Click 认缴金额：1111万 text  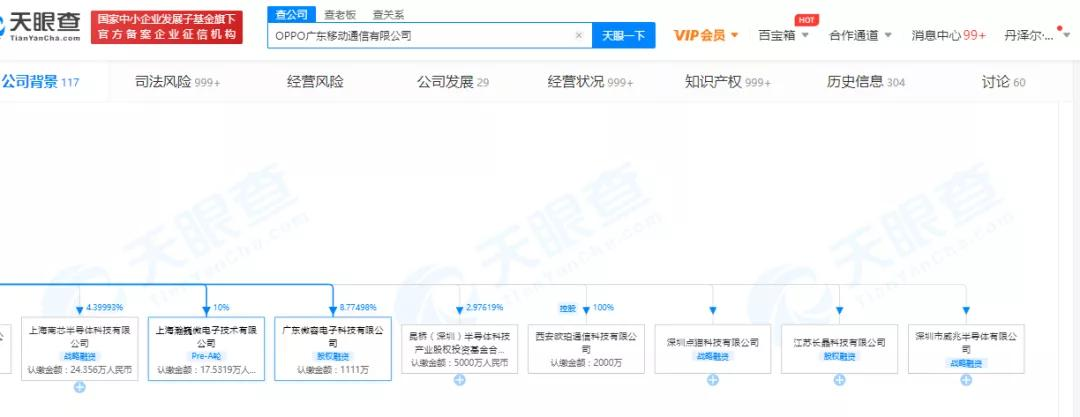[x=333, y=370]
